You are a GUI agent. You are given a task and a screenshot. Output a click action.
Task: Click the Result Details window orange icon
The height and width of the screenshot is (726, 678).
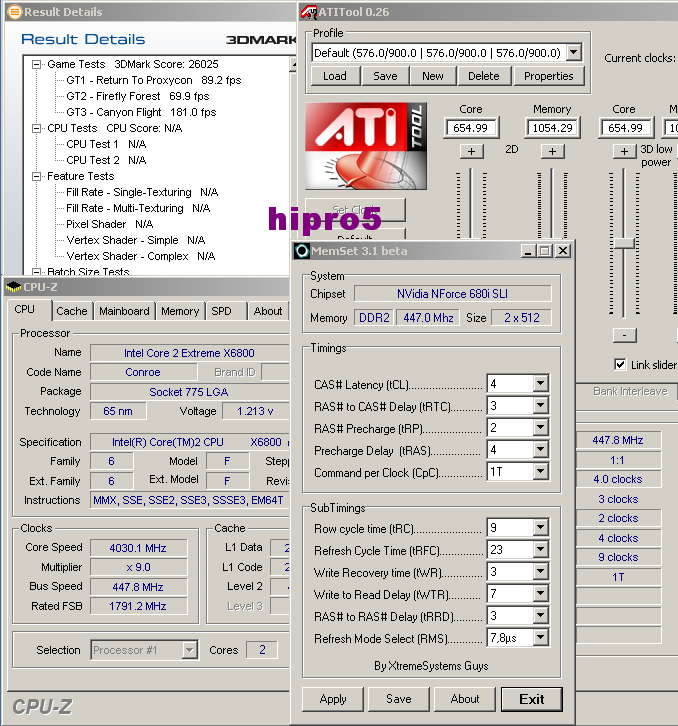pyautogui.click(x=15, y=12)
